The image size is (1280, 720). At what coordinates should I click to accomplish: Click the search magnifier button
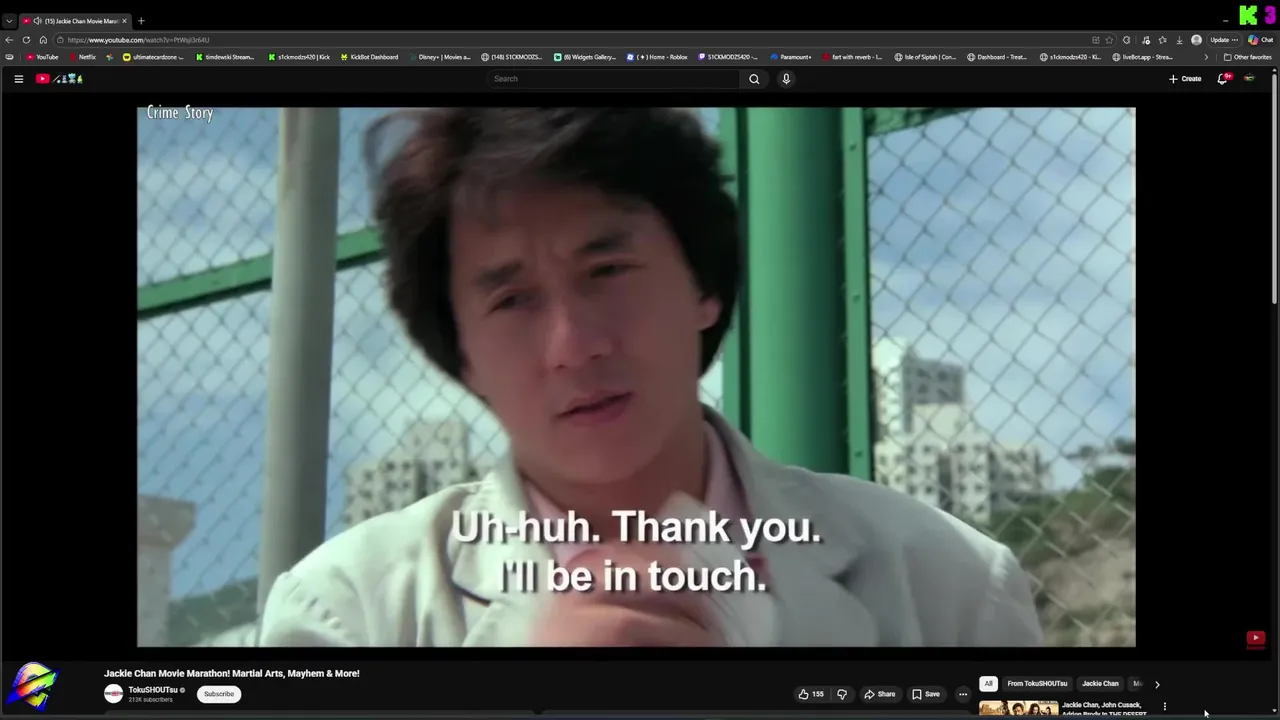coord(754,79)
